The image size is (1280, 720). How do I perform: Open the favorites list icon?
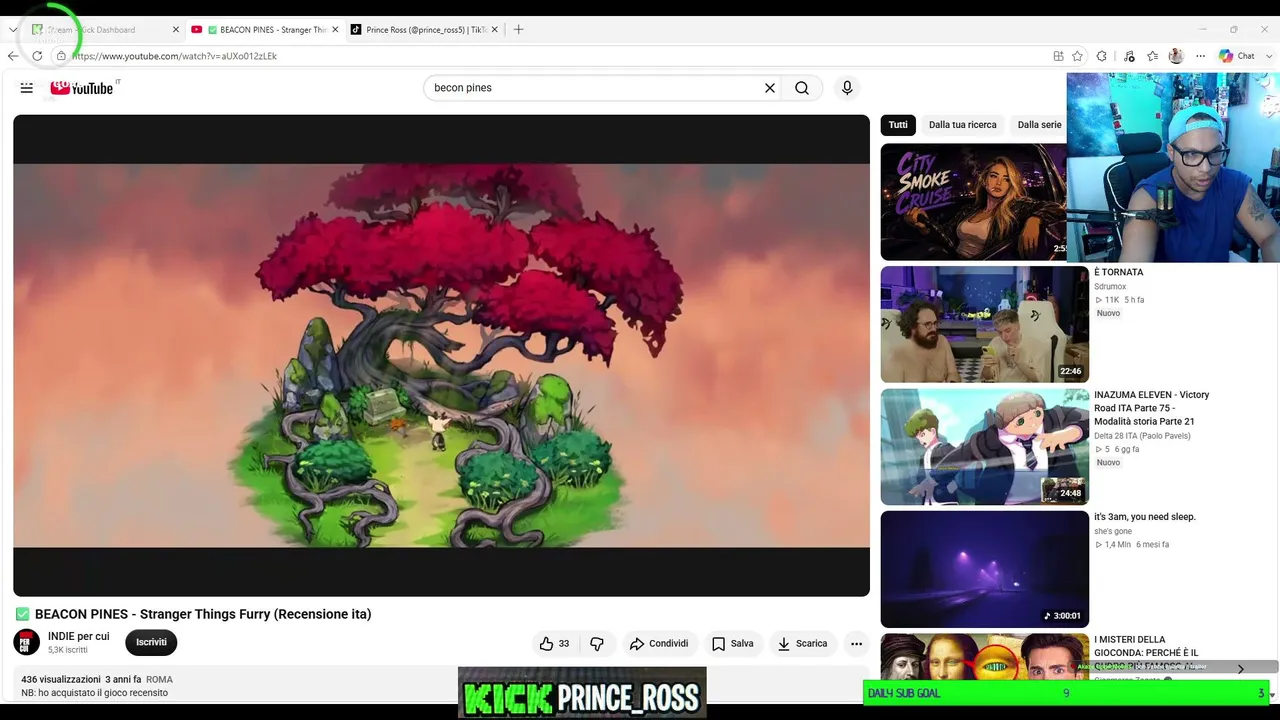pos(1152,56)
